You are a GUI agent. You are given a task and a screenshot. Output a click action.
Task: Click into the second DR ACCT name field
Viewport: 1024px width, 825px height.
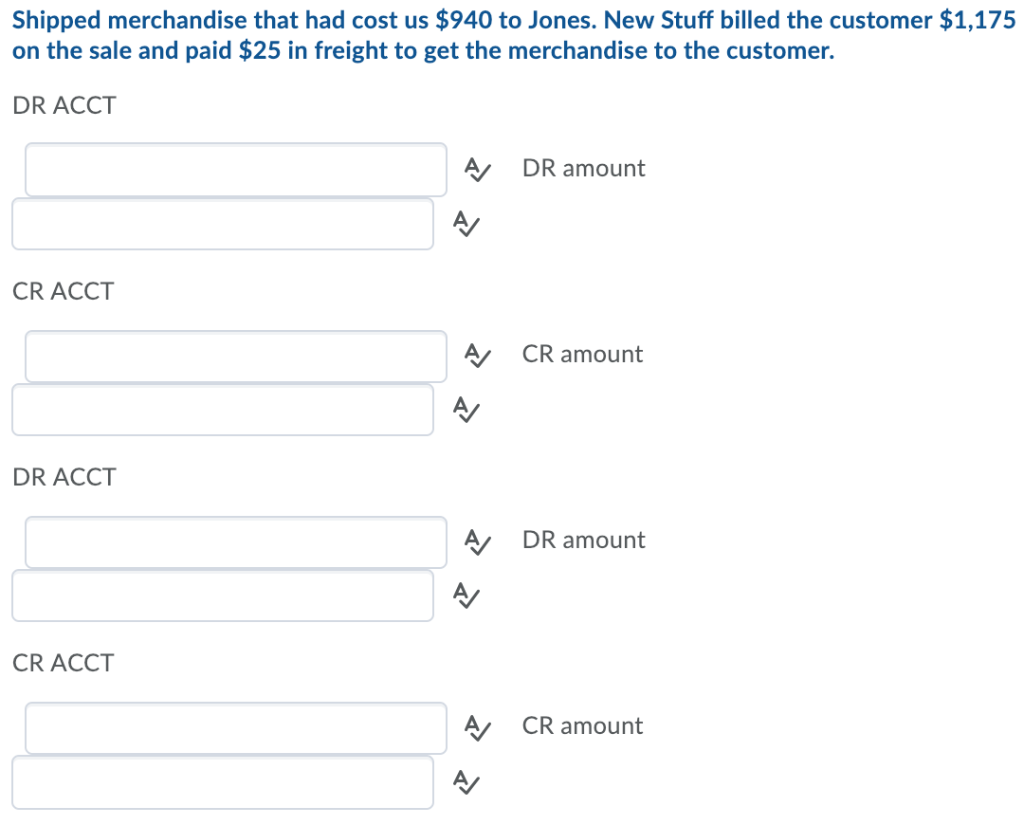click(x=235, y=541)
